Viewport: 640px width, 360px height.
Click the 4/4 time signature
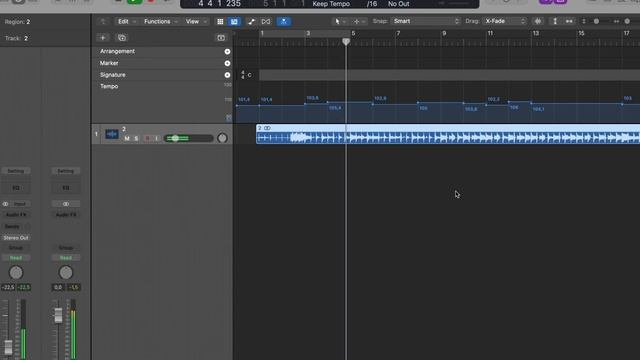(243, 75)
